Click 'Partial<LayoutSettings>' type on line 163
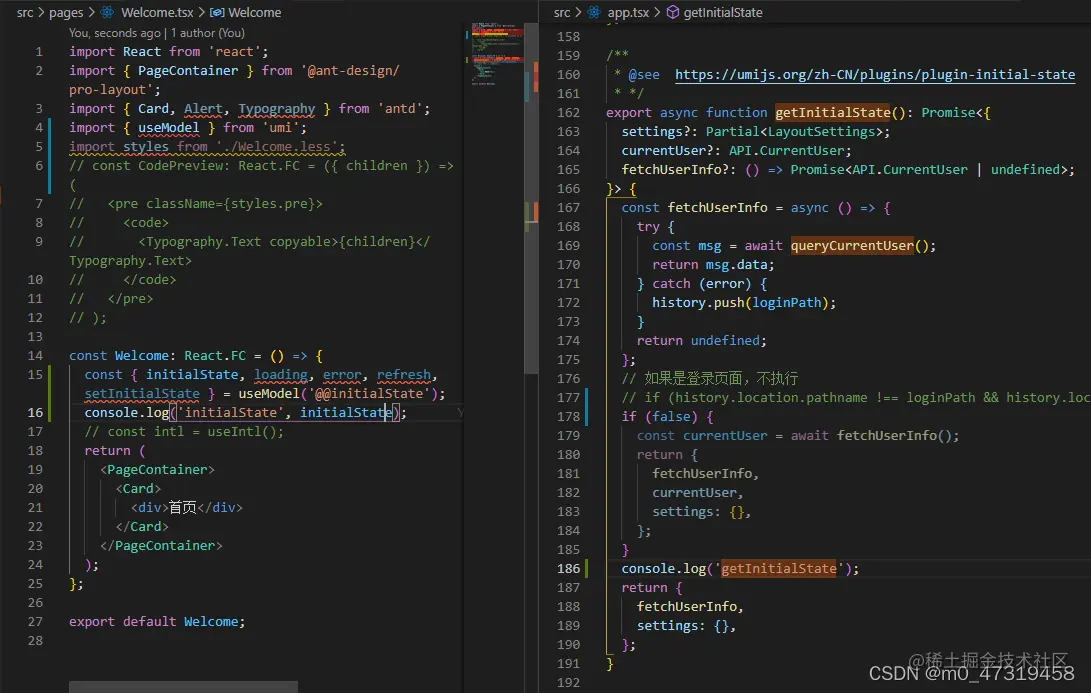Screen dimensions: 1091x693 coord(794,132)
